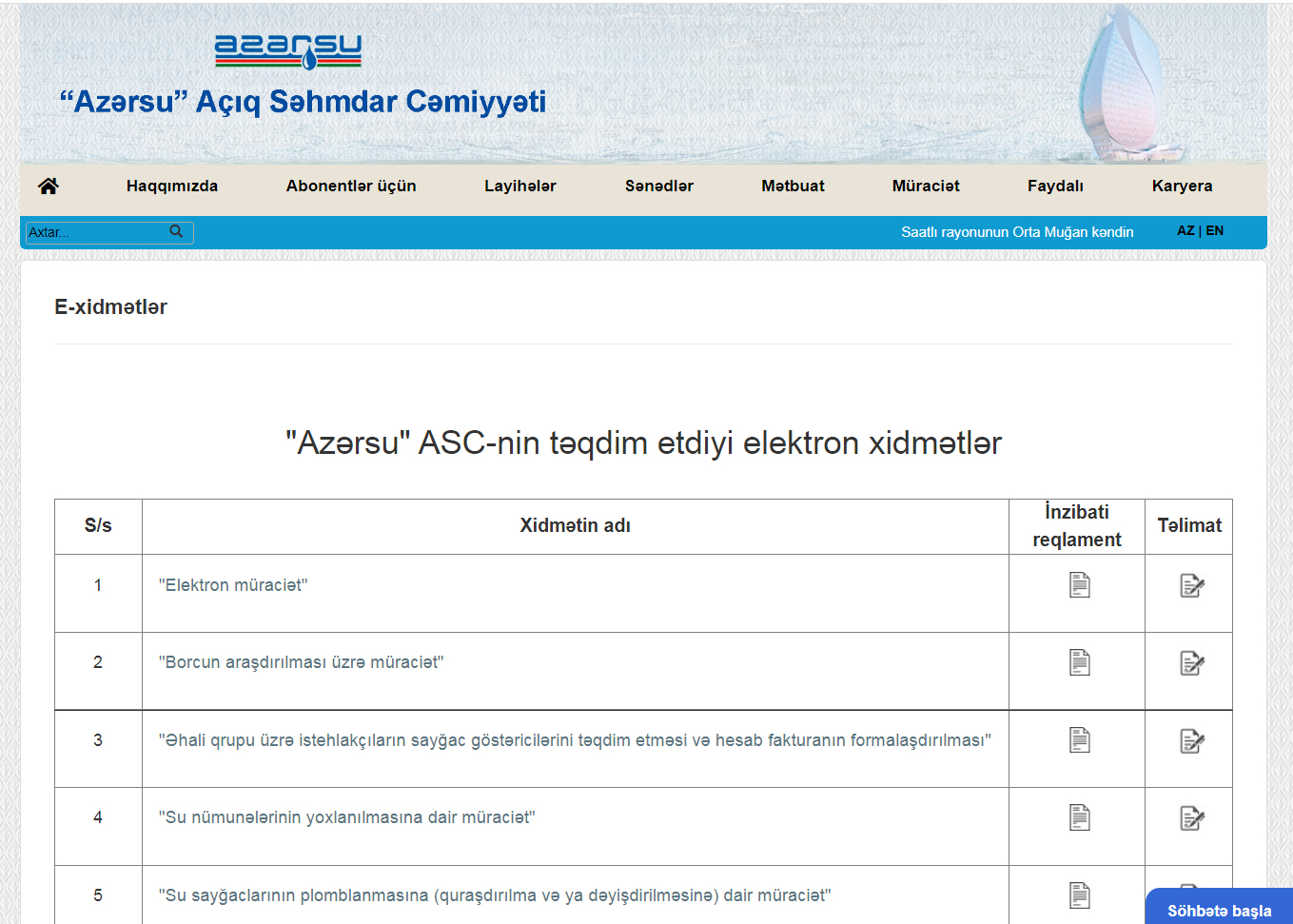Open İnzibati reqlament document for "Elektron müraciət"
The image size is (1293, 924).
(x=1077, y=585)
